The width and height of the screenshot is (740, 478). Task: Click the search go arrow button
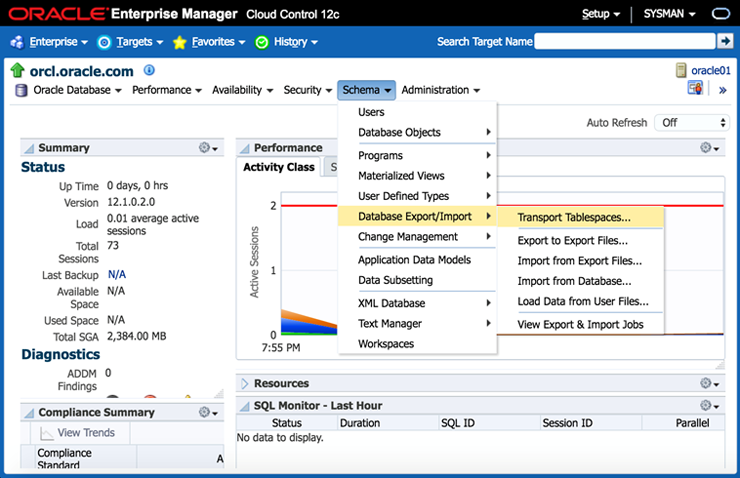tap(725, 41)
